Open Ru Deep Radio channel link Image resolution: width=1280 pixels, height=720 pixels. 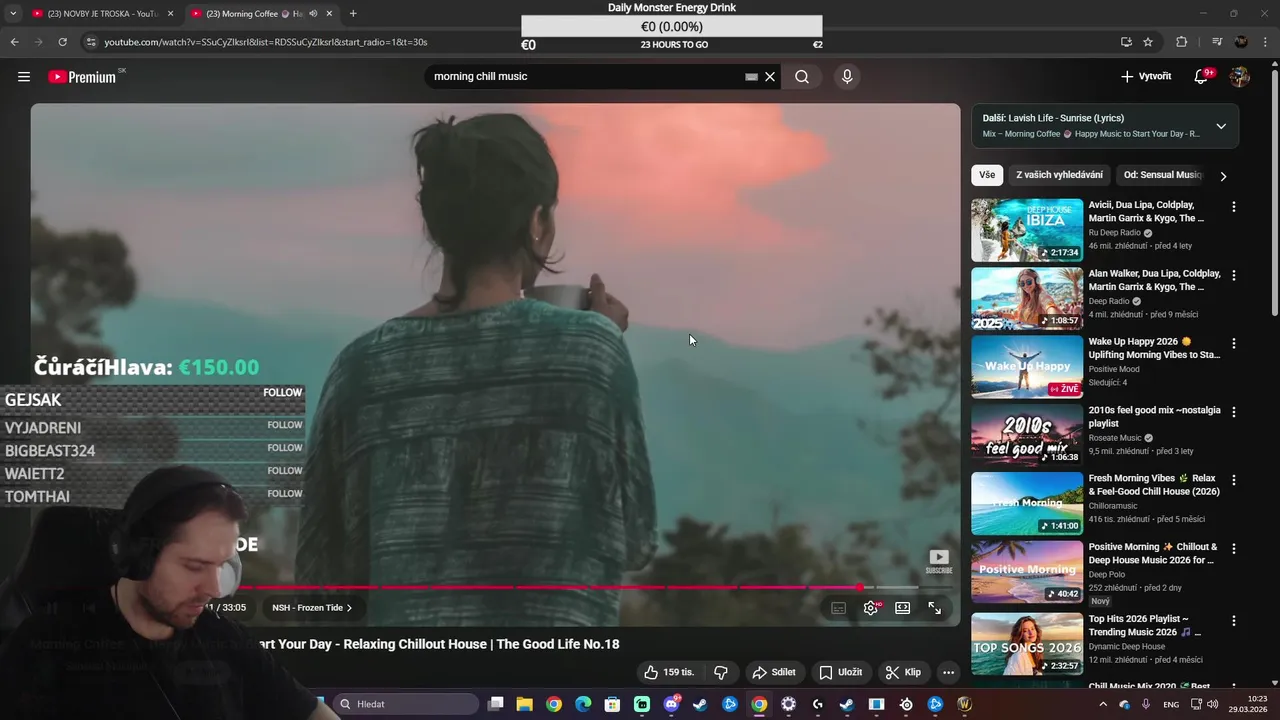click(1114, 232)
